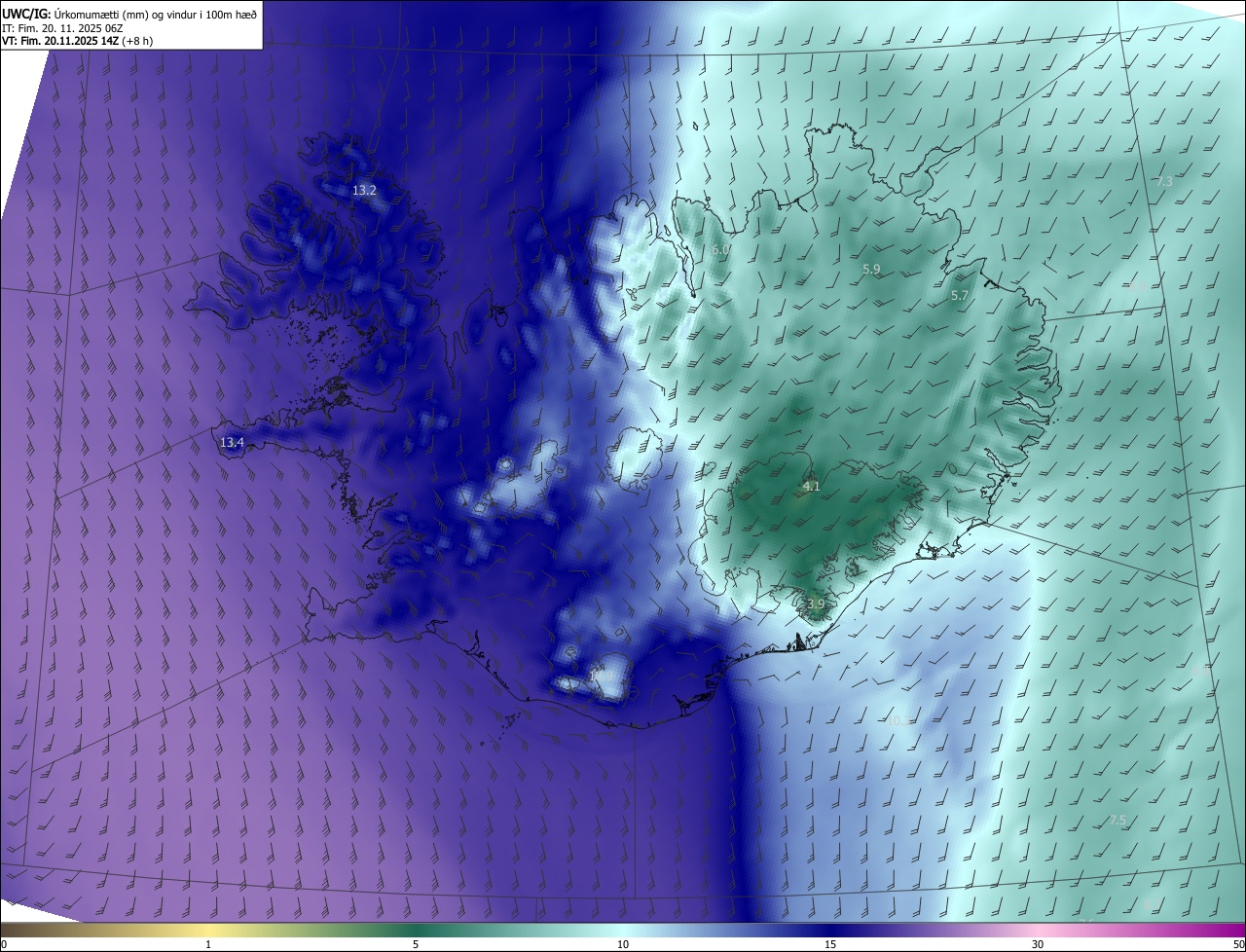
Task: Click the 6.0 value label on the map
Action: pyautogui.click(x=720, y=250)
